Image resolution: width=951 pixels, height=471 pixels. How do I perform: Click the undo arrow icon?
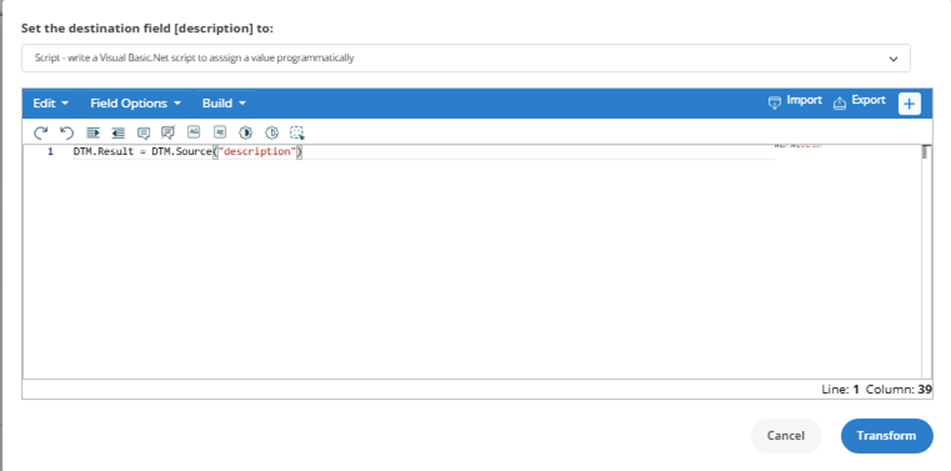tap(67, 133)
